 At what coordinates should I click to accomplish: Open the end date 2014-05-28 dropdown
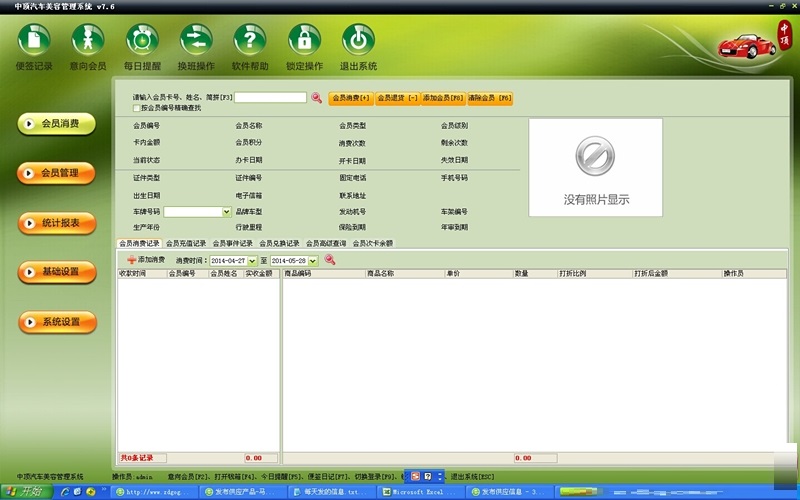coord(312,260)
